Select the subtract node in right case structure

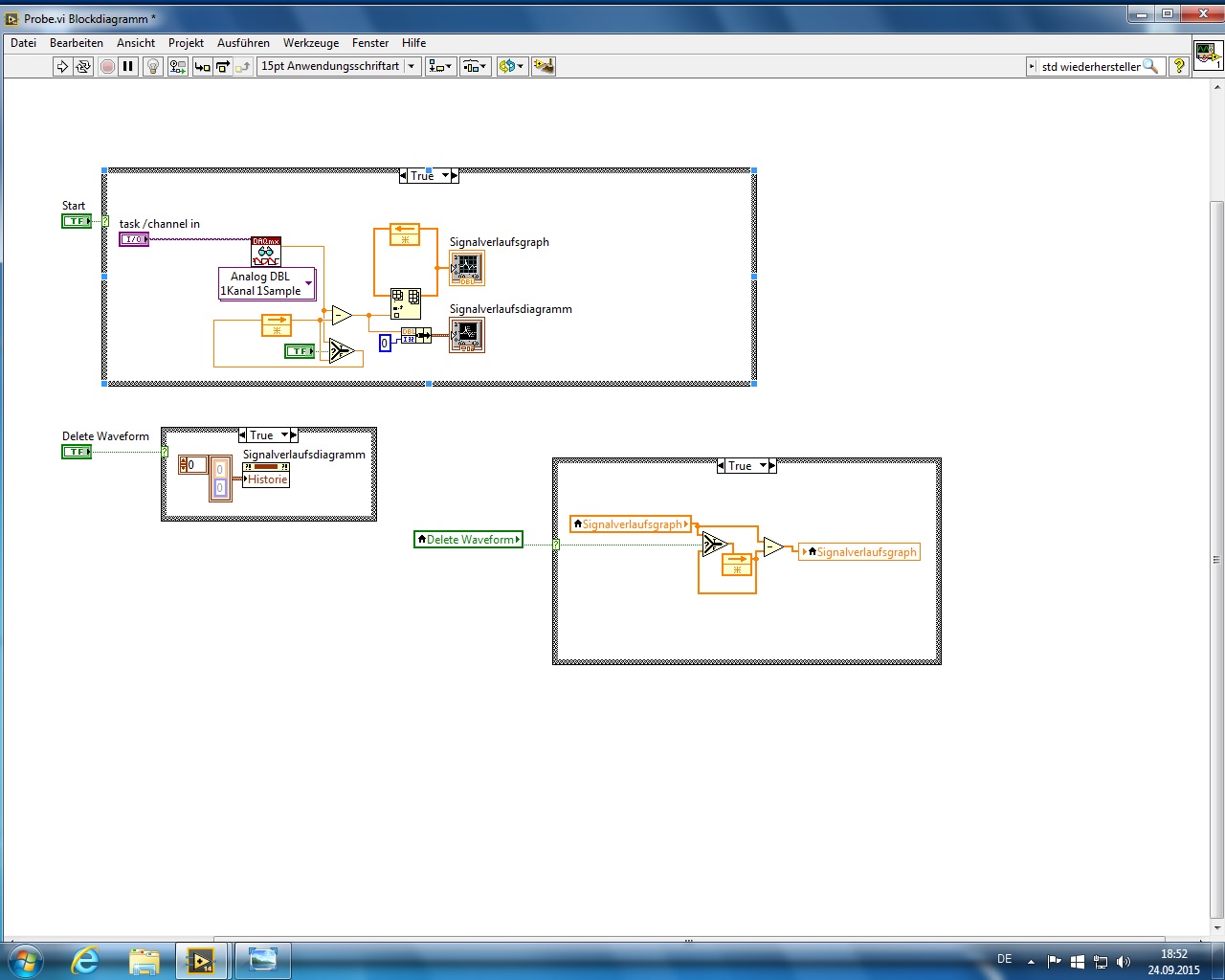[773, 547]
